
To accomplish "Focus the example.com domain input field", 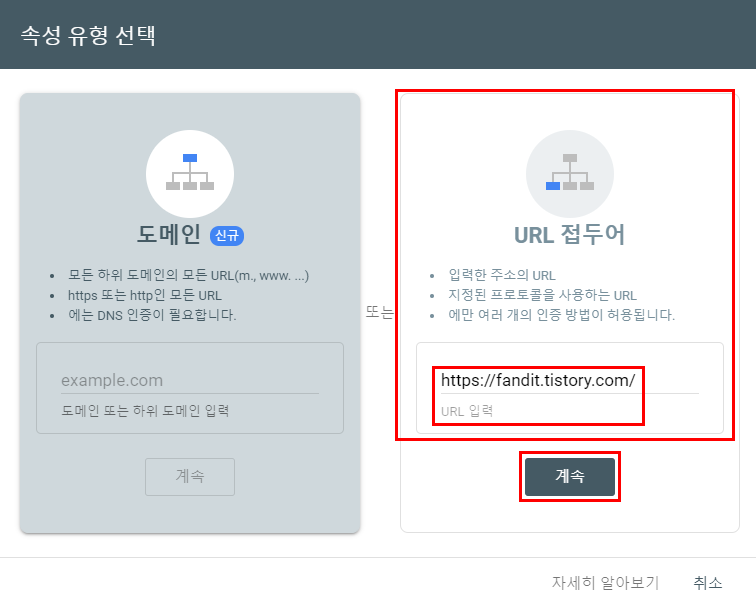I will pyautogui.click(x=190, y=381).
